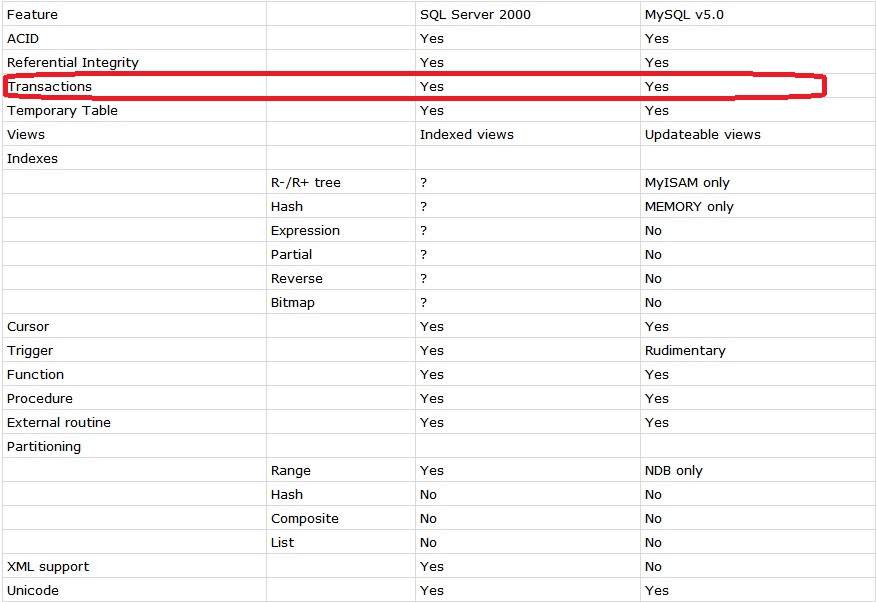The width and height of the screenshot is (876, 602).
Task: Click SQL Server "Yes" for Temporary Table
Action: [x=432, y=111]
